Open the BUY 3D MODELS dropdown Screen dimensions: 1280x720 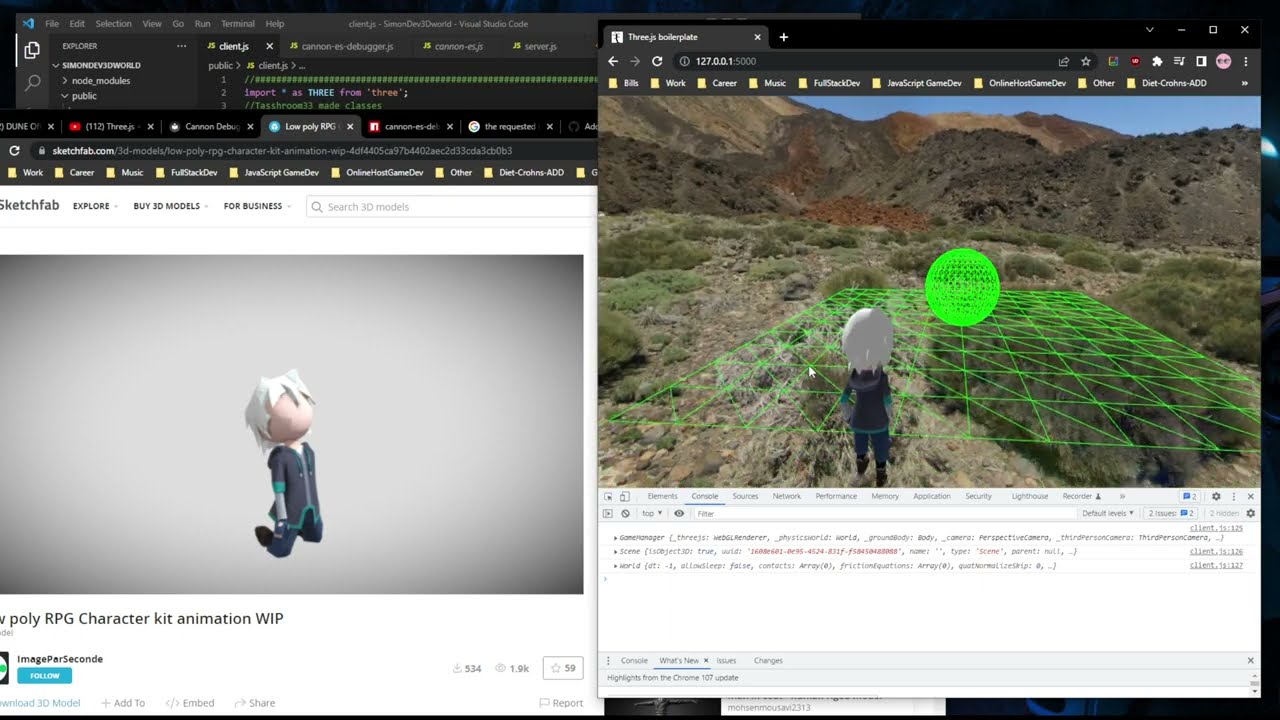[171, 206]
